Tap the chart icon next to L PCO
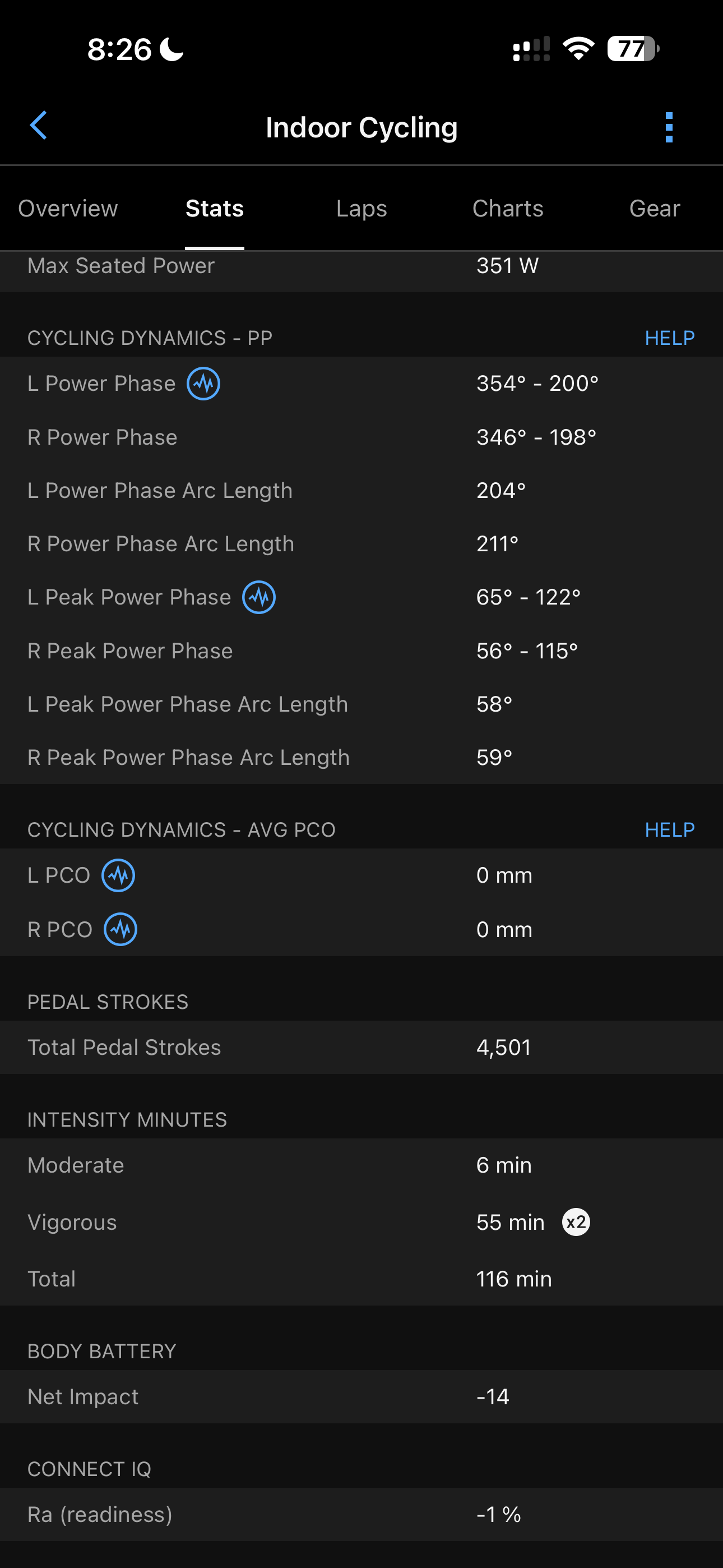 118,875
